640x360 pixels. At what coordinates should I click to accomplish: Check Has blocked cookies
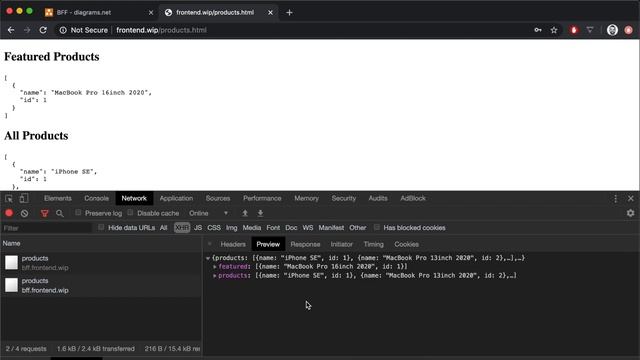click(x=377, y=227)
